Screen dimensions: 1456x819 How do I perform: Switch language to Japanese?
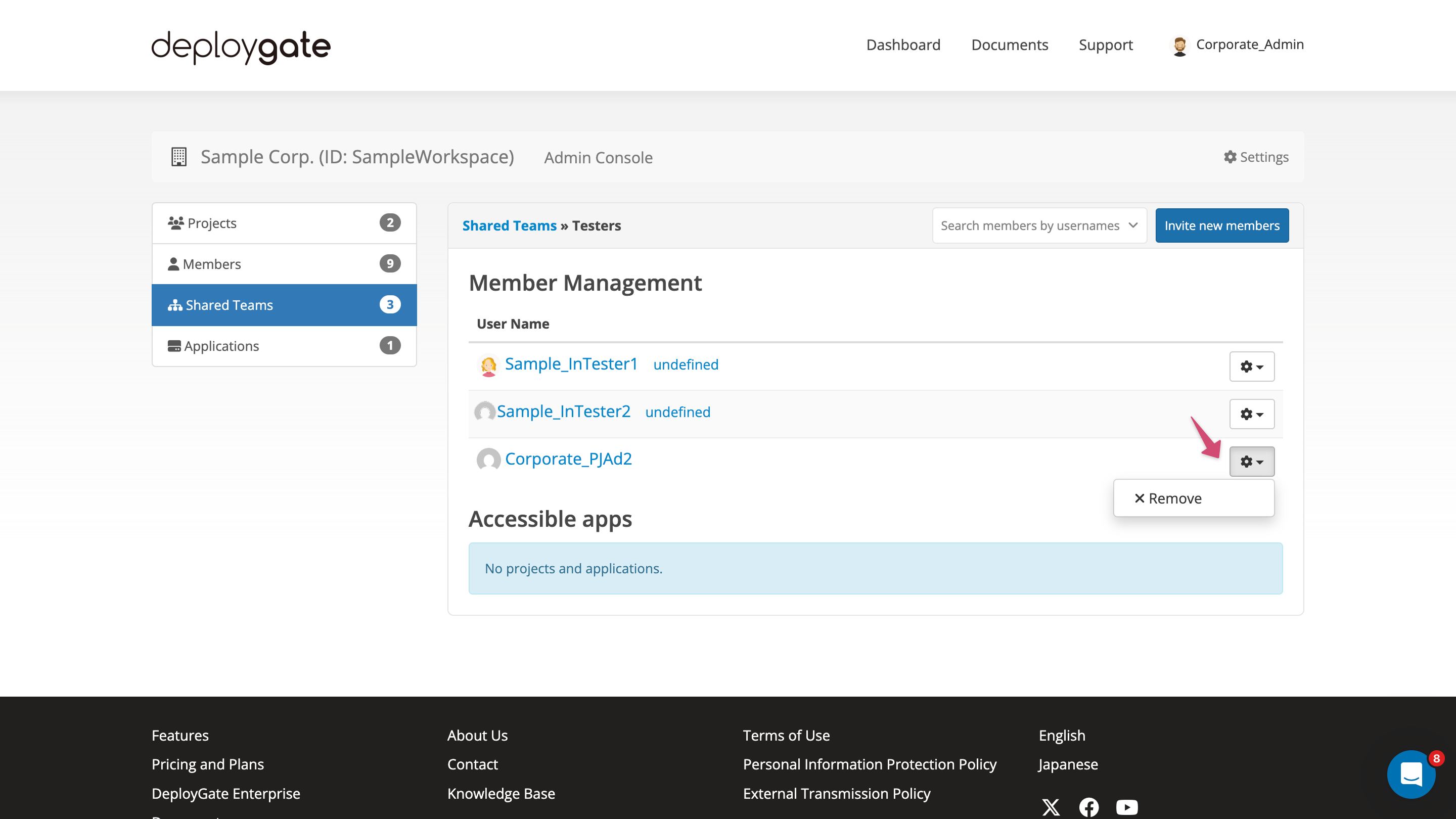click(x=1067, y=764)
